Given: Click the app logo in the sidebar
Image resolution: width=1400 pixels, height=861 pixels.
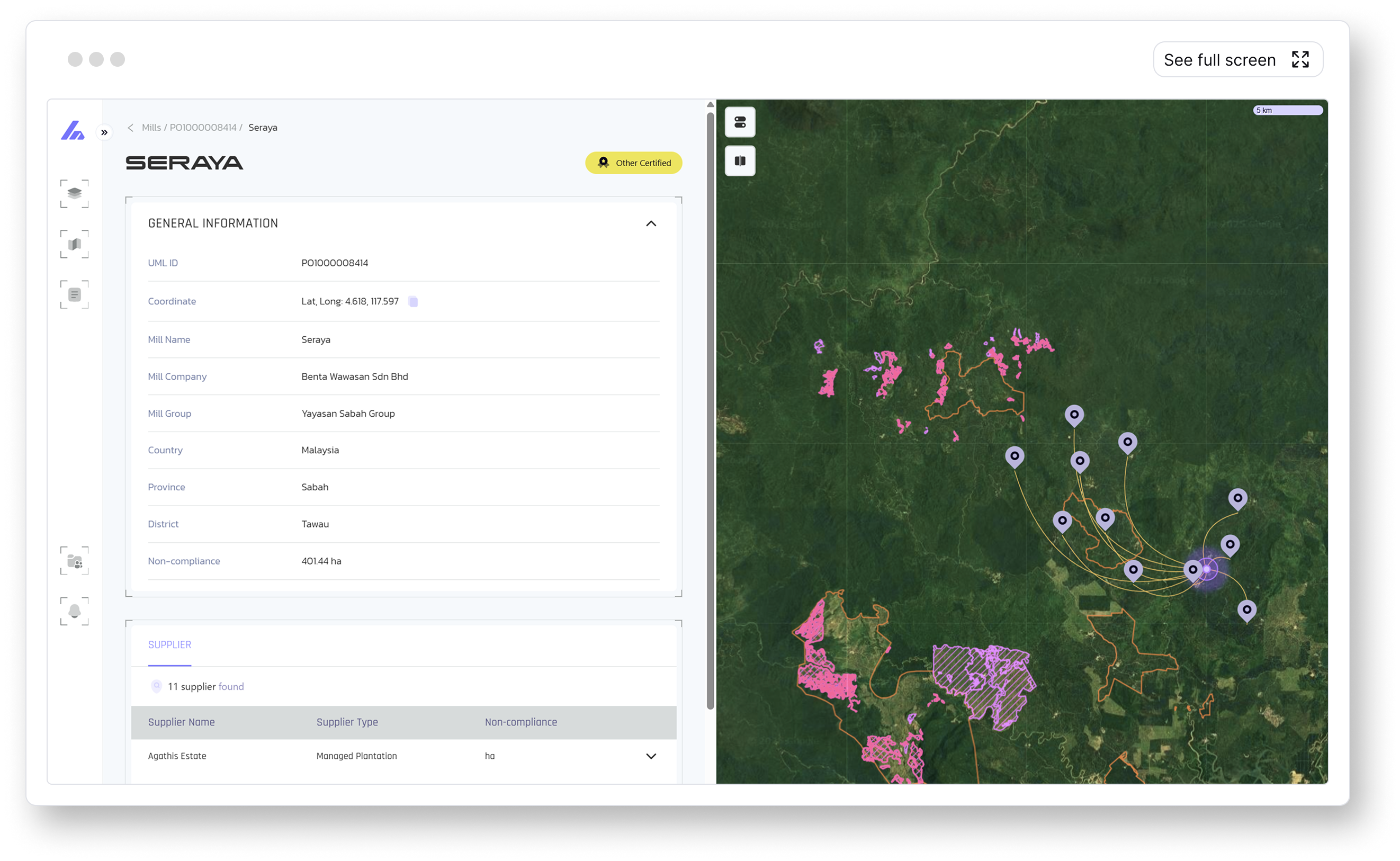Looking at the screenshot, I should tap(73, 130).
